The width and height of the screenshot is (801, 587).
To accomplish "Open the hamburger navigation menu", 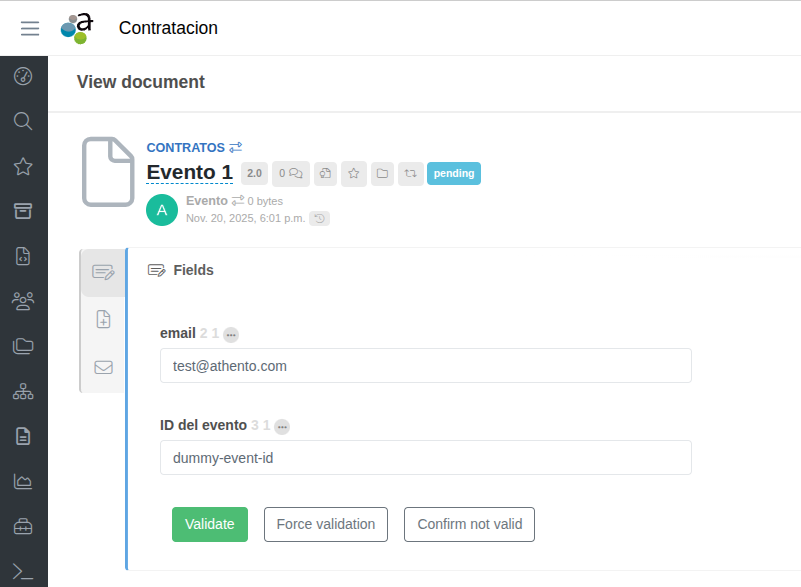I will pyautogui.click(x=30, y=28).
